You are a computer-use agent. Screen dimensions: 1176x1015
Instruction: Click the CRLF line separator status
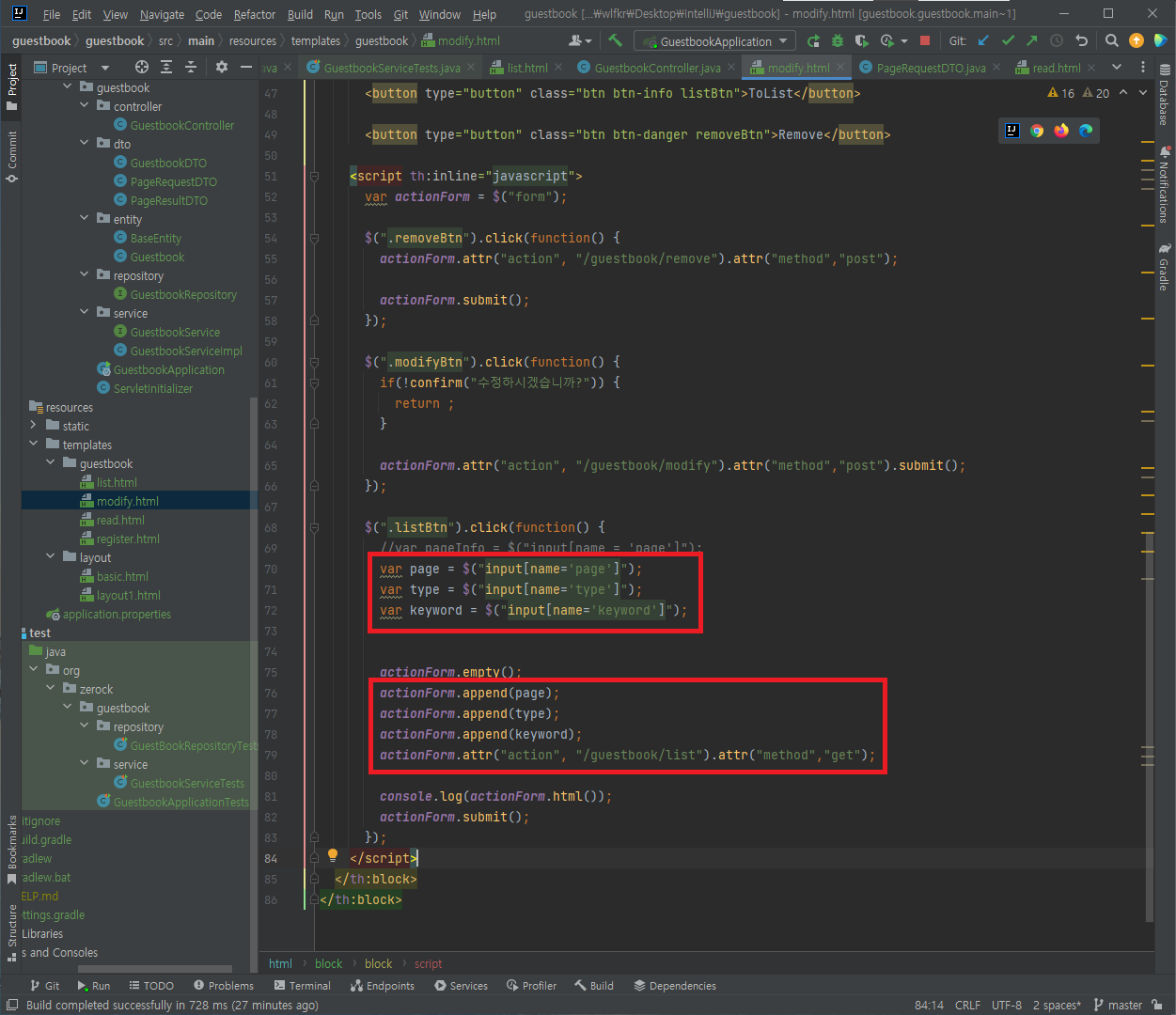[967, 1005]
